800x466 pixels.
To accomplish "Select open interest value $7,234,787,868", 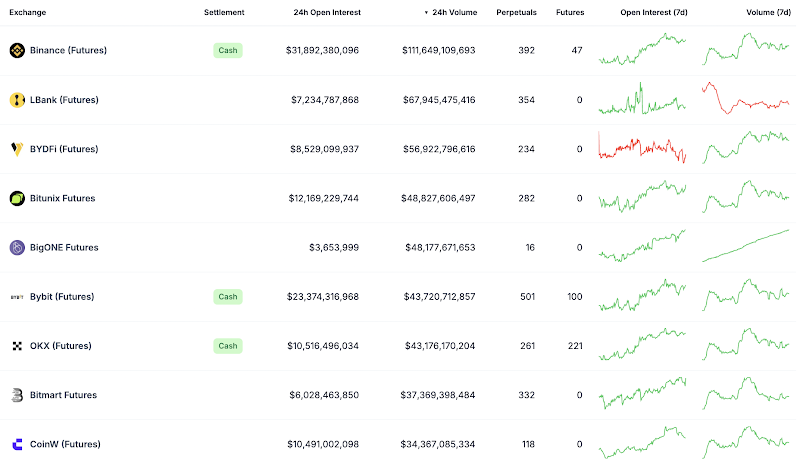I will point(325,100).
